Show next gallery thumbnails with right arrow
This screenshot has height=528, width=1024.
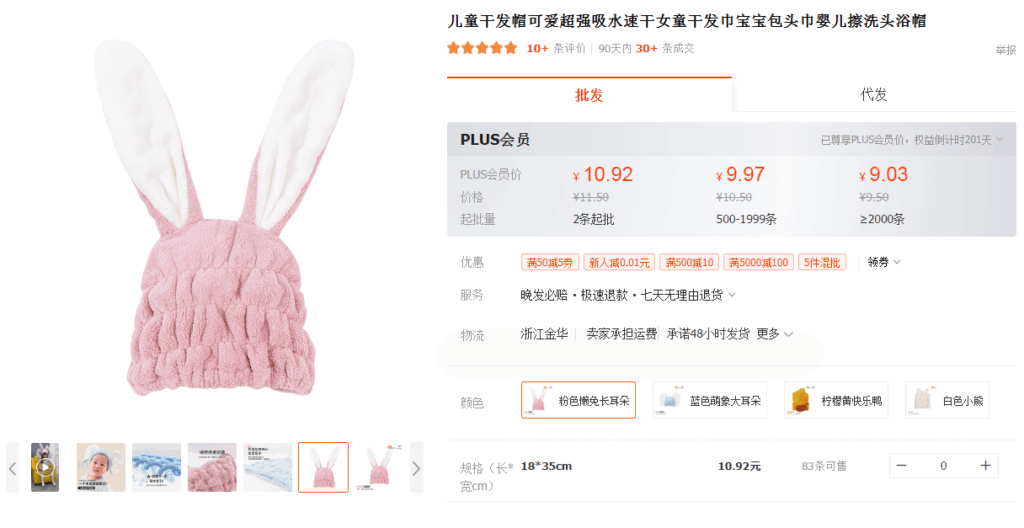417,468
